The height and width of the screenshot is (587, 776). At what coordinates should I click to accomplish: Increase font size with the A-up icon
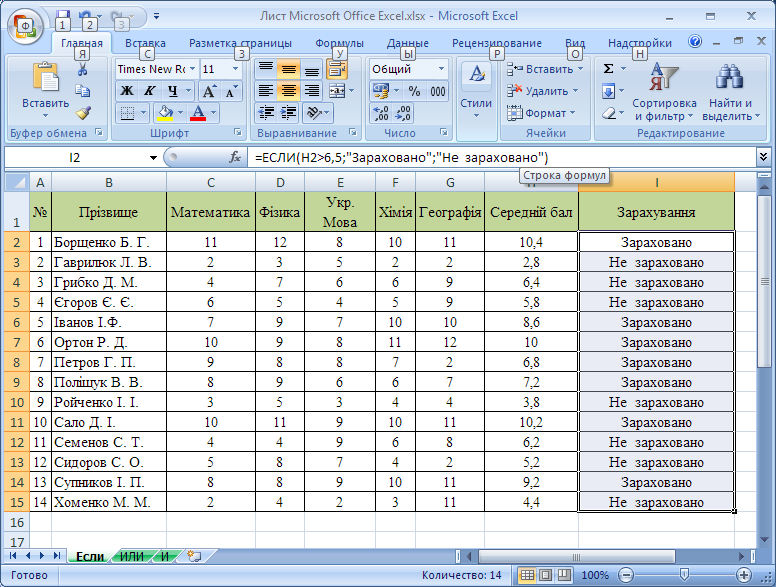(209, 91)
